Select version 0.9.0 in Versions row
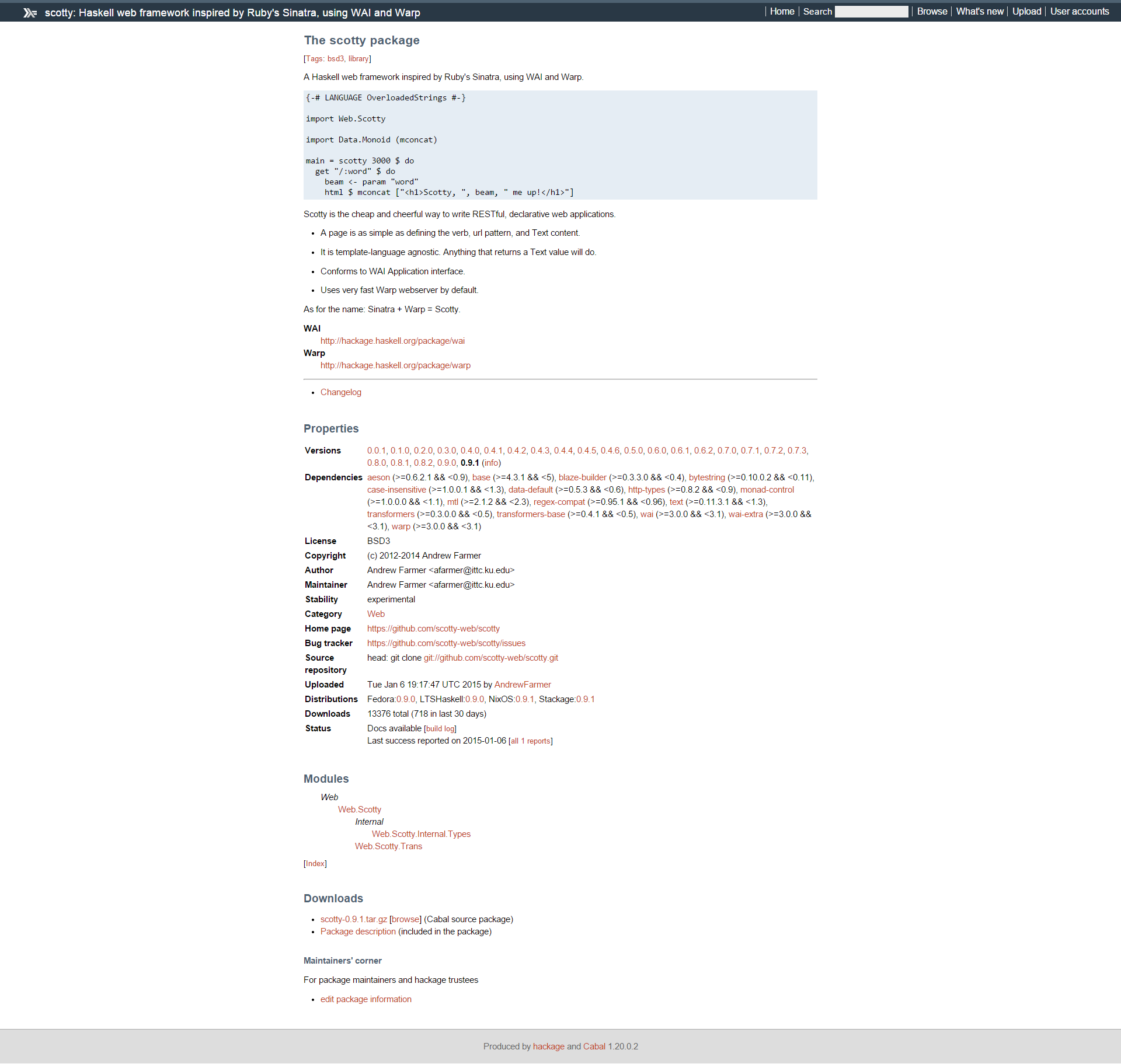This screenshot has height=1064, width=1121. point(447,463)
